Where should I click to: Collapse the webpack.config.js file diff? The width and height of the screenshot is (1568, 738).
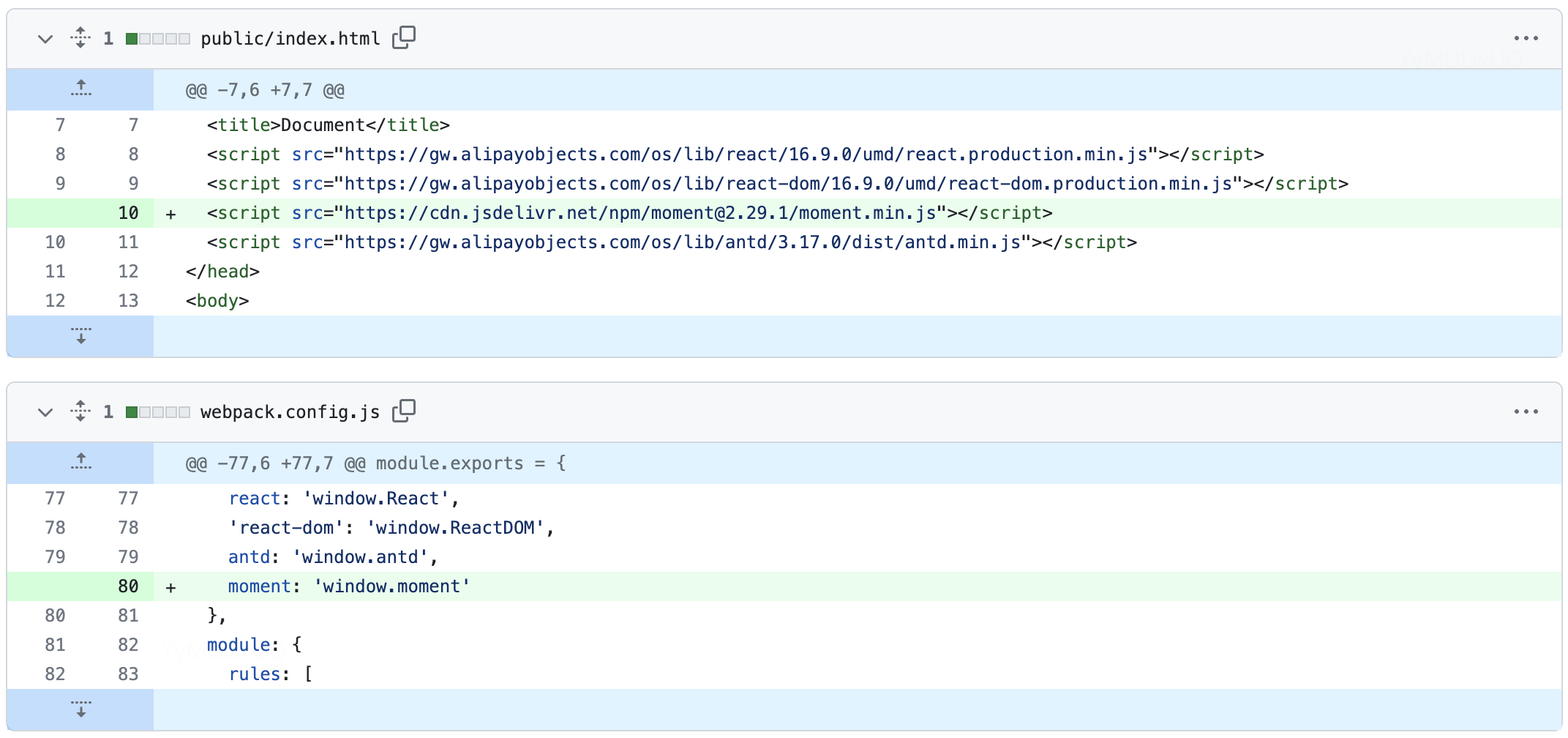45,412
